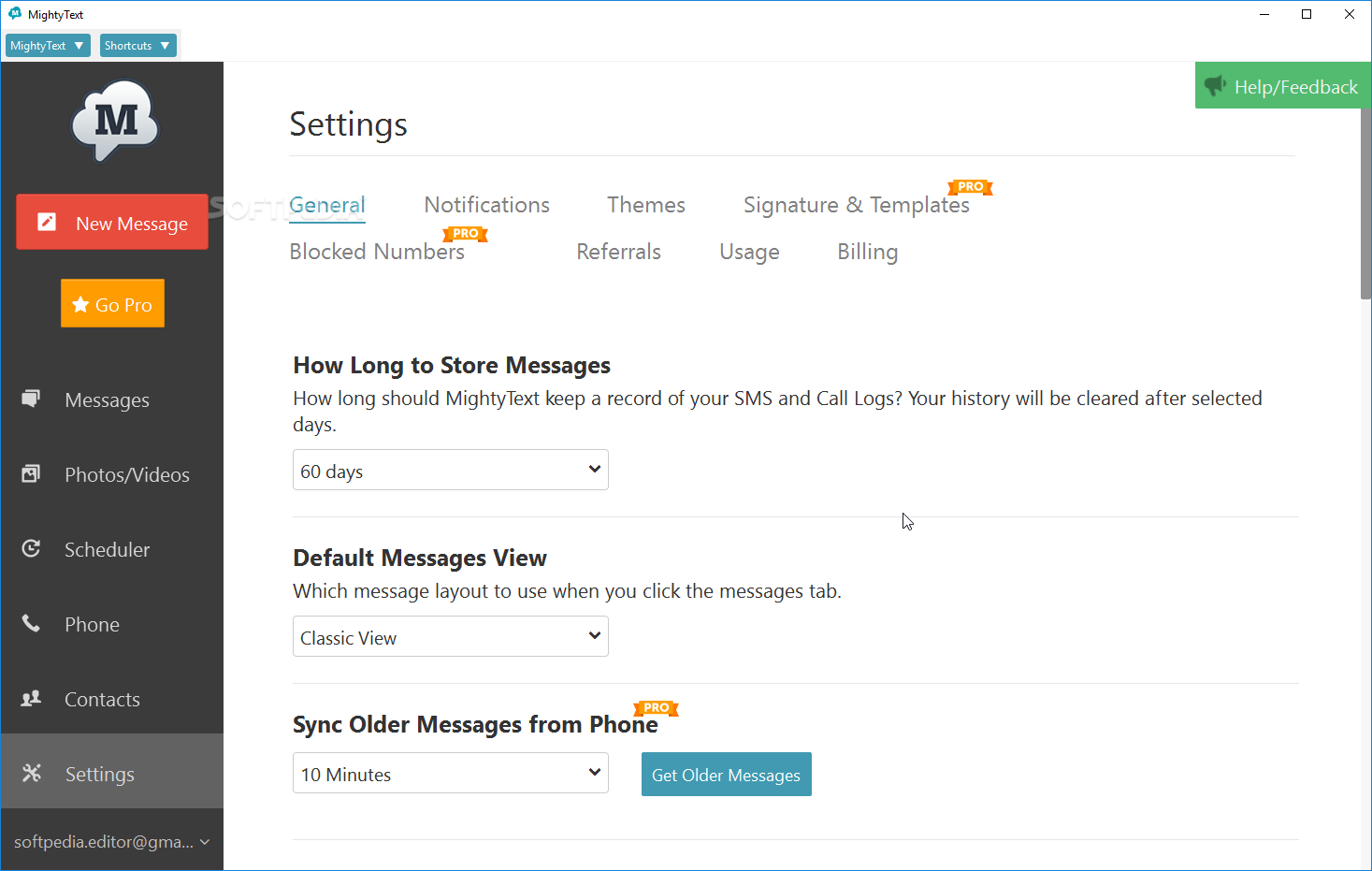Expand the softpedia.editor account menu
1372x871 pixels.
112,841
